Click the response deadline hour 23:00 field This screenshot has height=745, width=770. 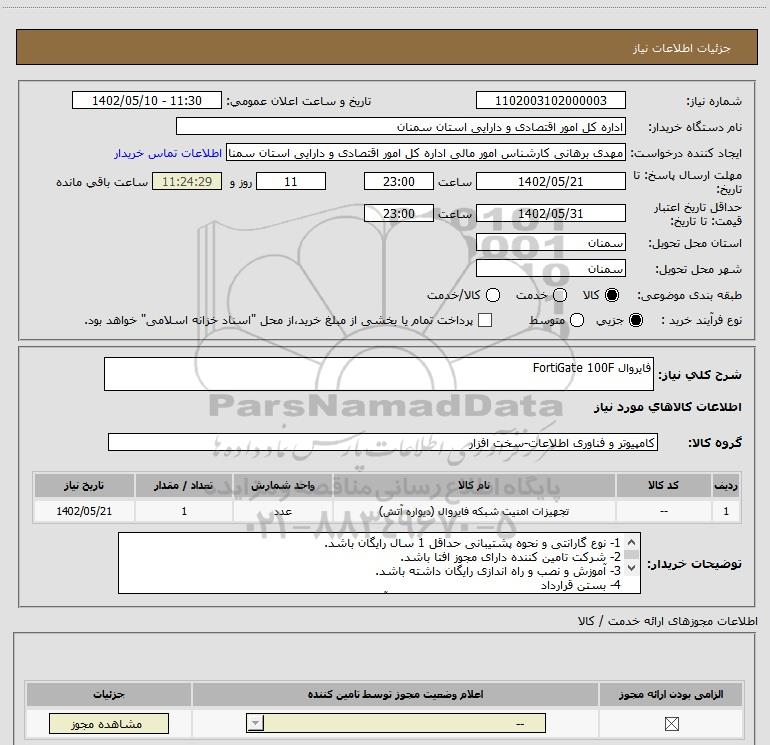click(399, 181)
